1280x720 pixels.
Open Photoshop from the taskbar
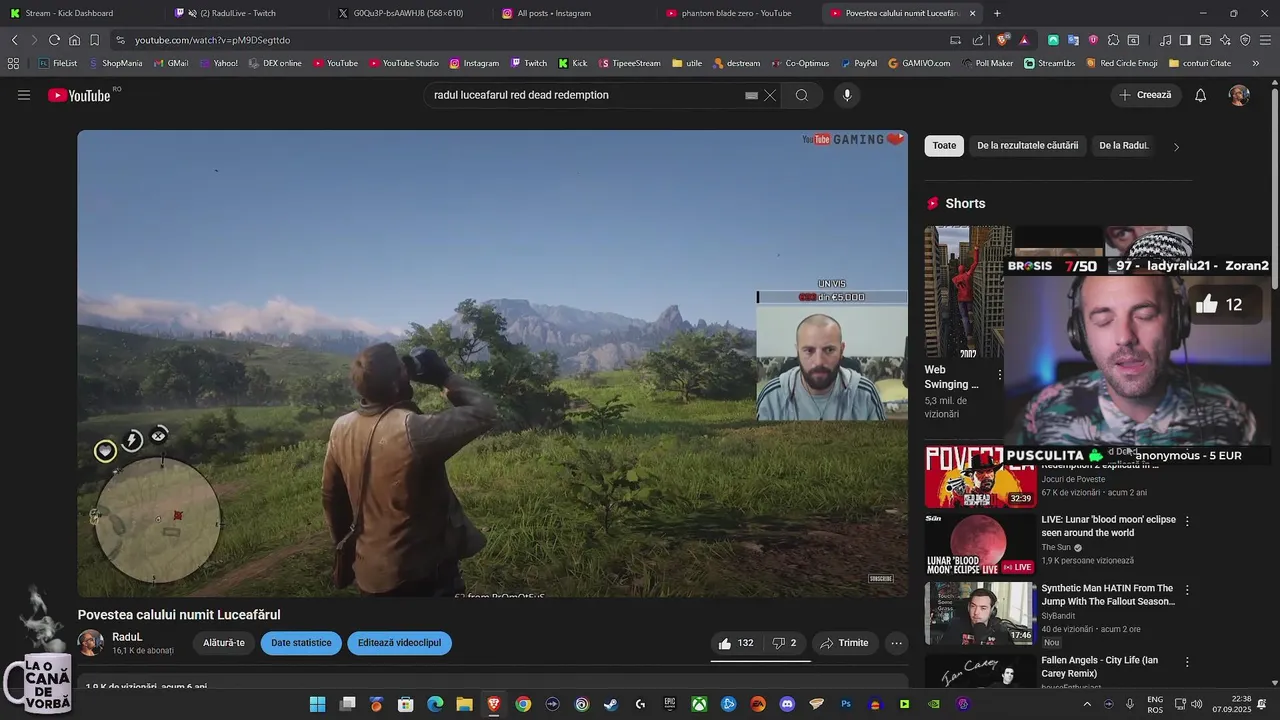coord(846,704)
